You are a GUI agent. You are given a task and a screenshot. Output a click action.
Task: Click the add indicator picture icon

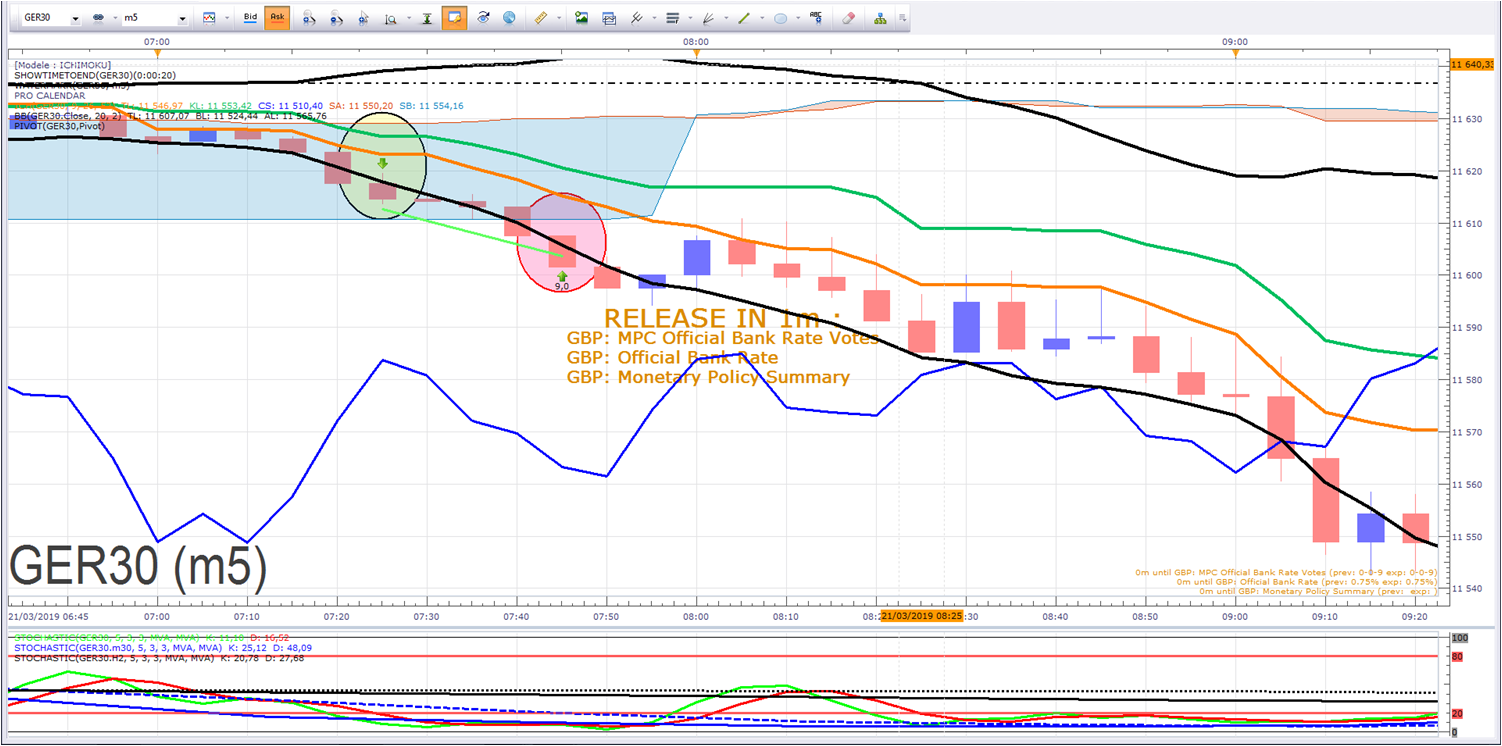(x=582, y=18)
